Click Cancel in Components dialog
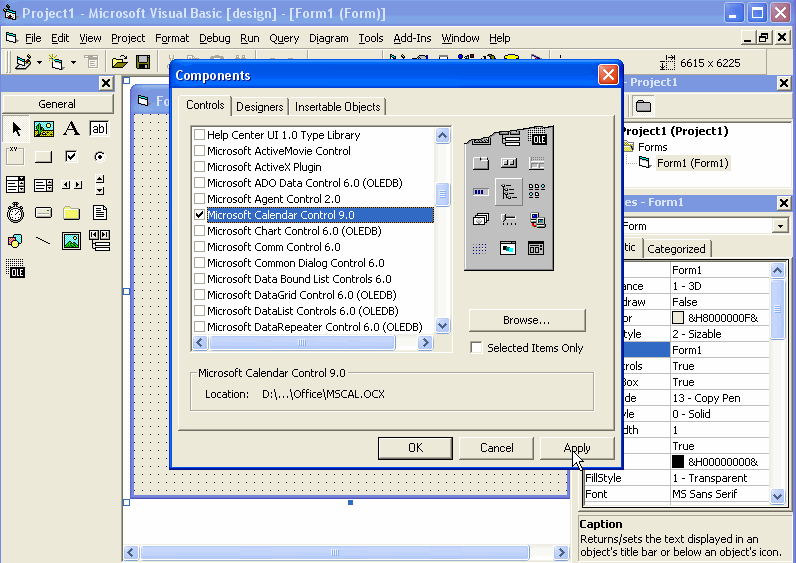Viewport: 796px width, 563px height. [x=496, y=448]
